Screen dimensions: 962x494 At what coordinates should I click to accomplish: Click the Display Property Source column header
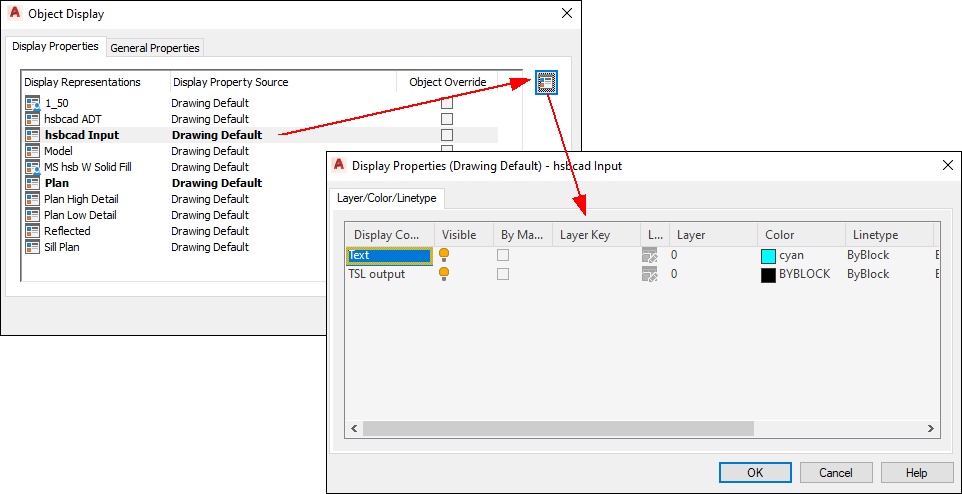point(283,82)
